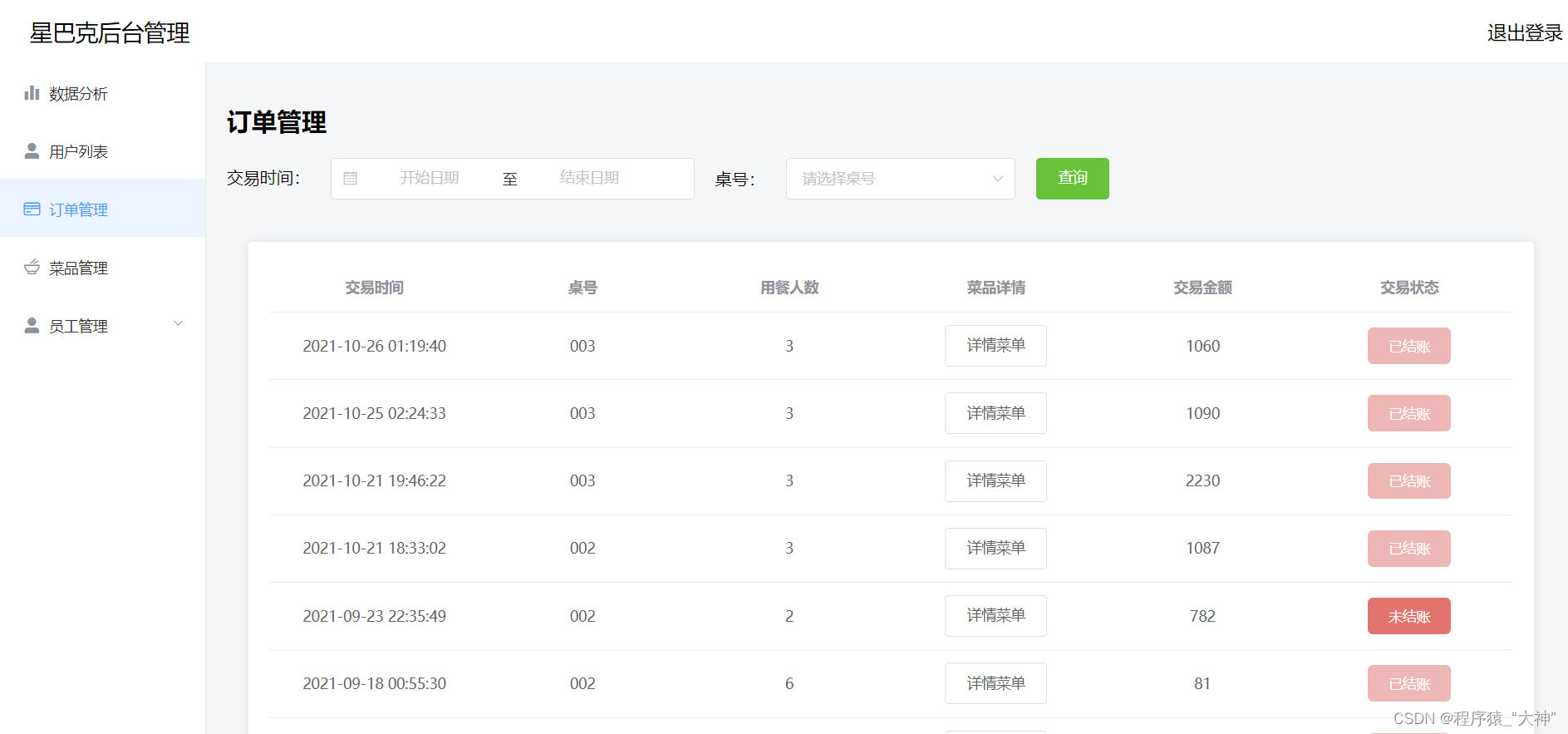Image resolution: width=1568 pixels, height=734 pixels.
Task: Click the bar chart icon beside 数据分析
Action: coord(32,93)
